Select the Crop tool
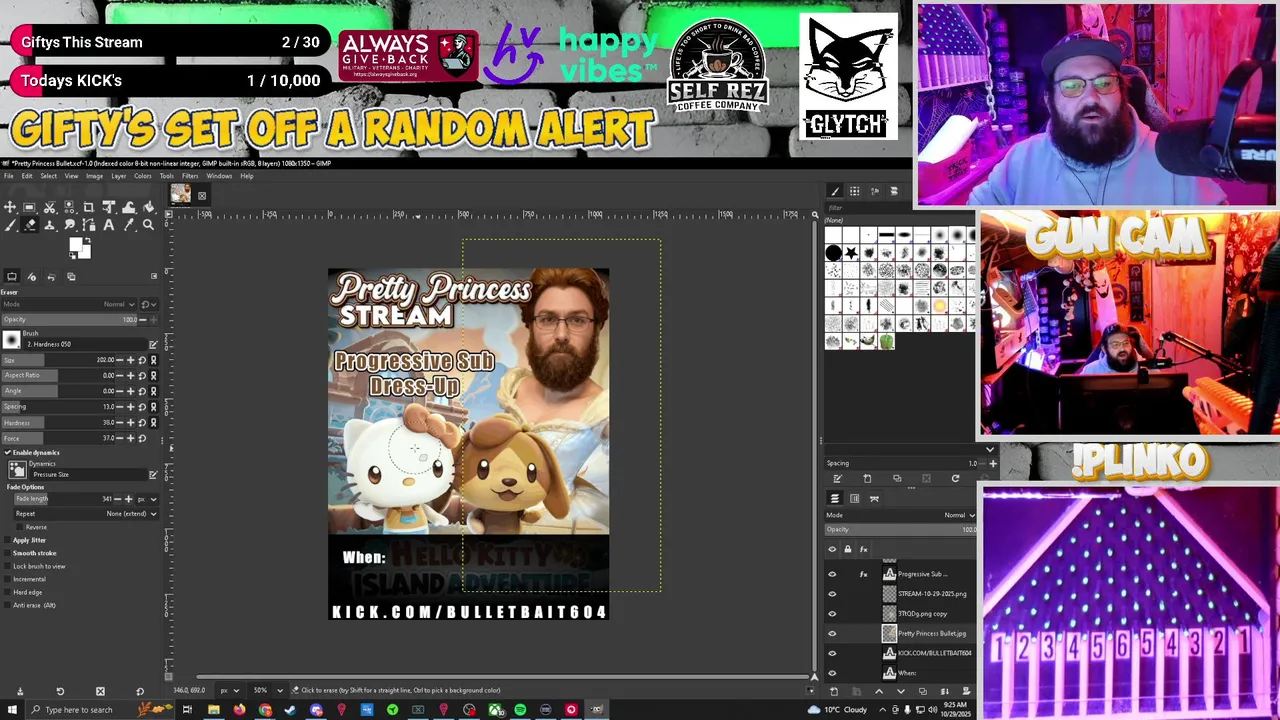 point(88,207)
